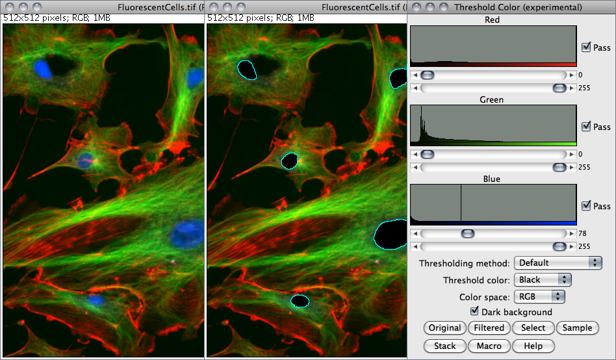Click right arrow of Blue minimum slider
The image size is (616, 360).
tap(572, 233)
